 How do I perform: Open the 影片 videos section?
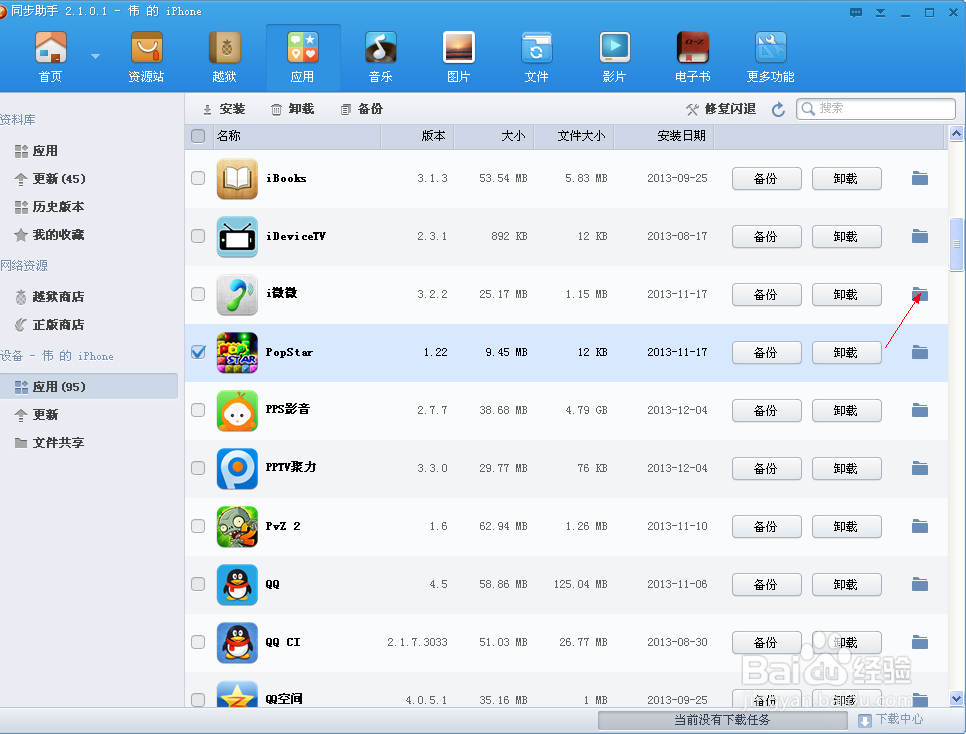(x=614, y=57)
